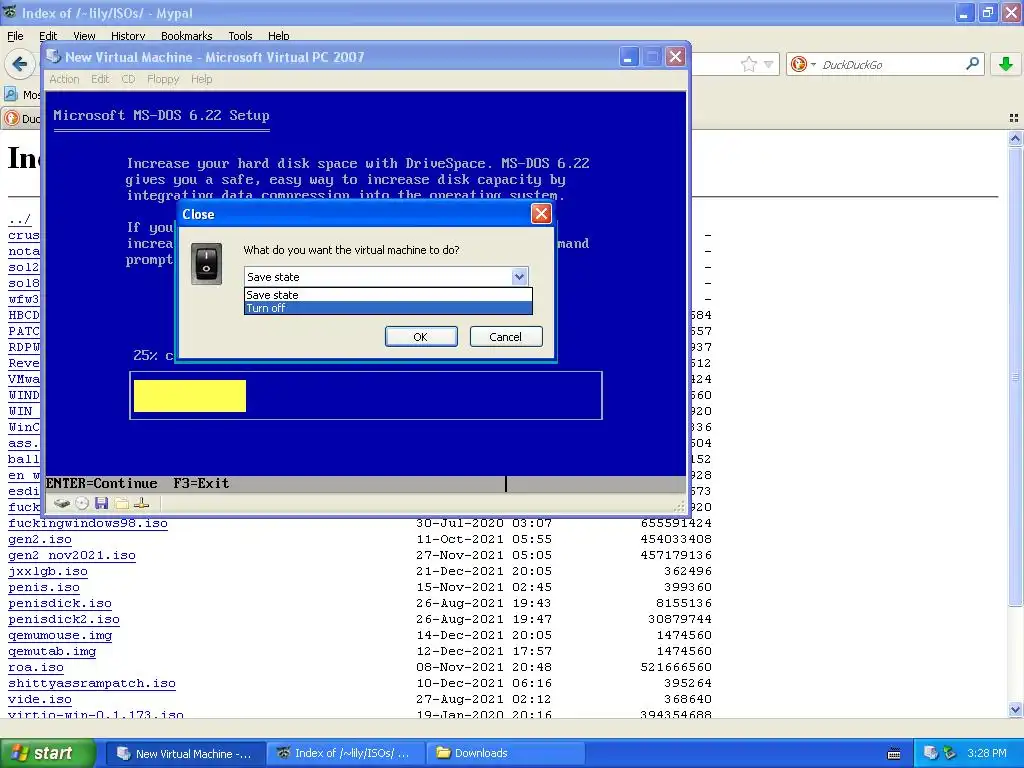
Task: Click the Mypal raccoon title bar icon
Action: point(9,12)
